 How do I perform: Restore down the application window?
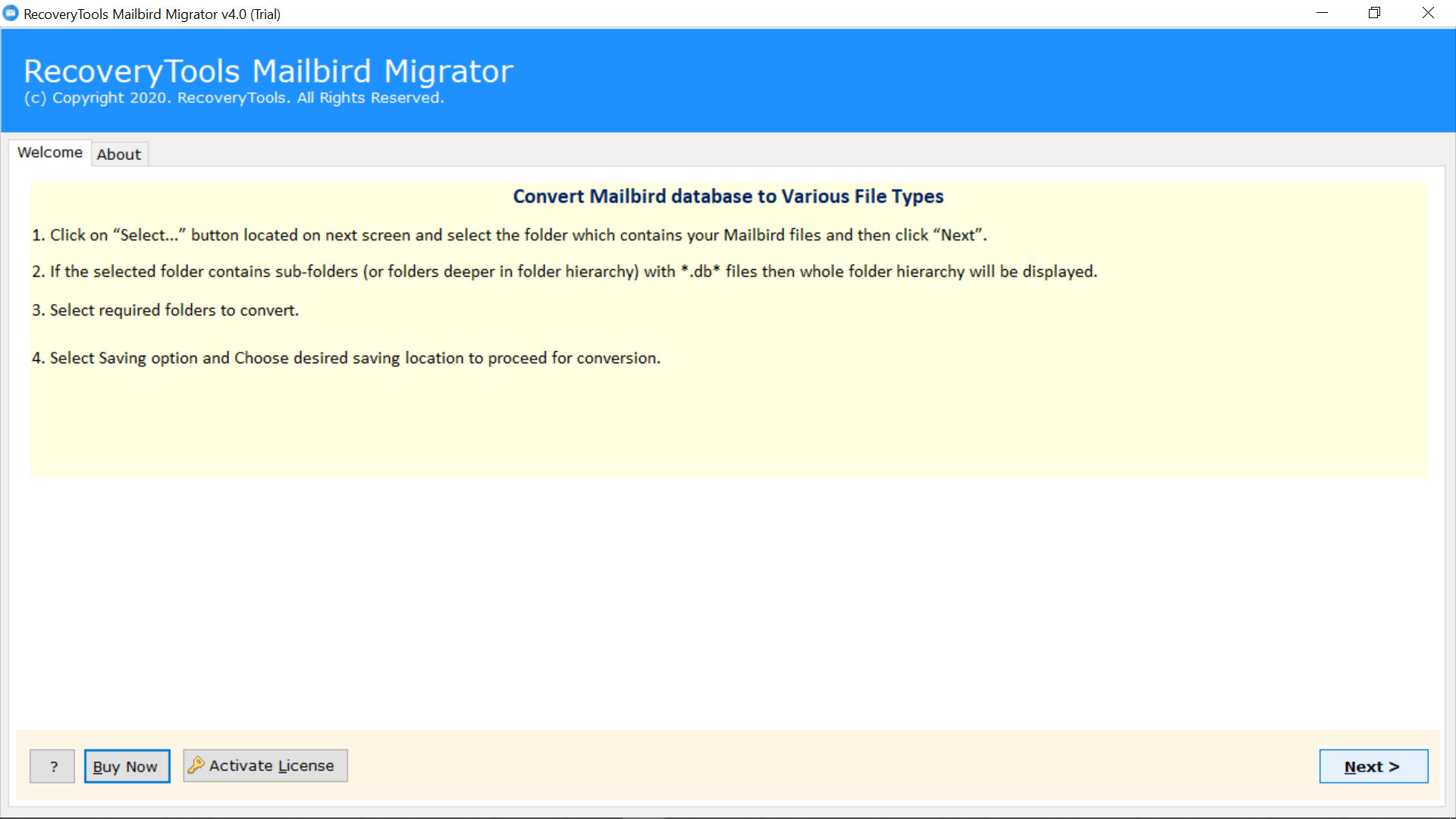point(1374,13)
